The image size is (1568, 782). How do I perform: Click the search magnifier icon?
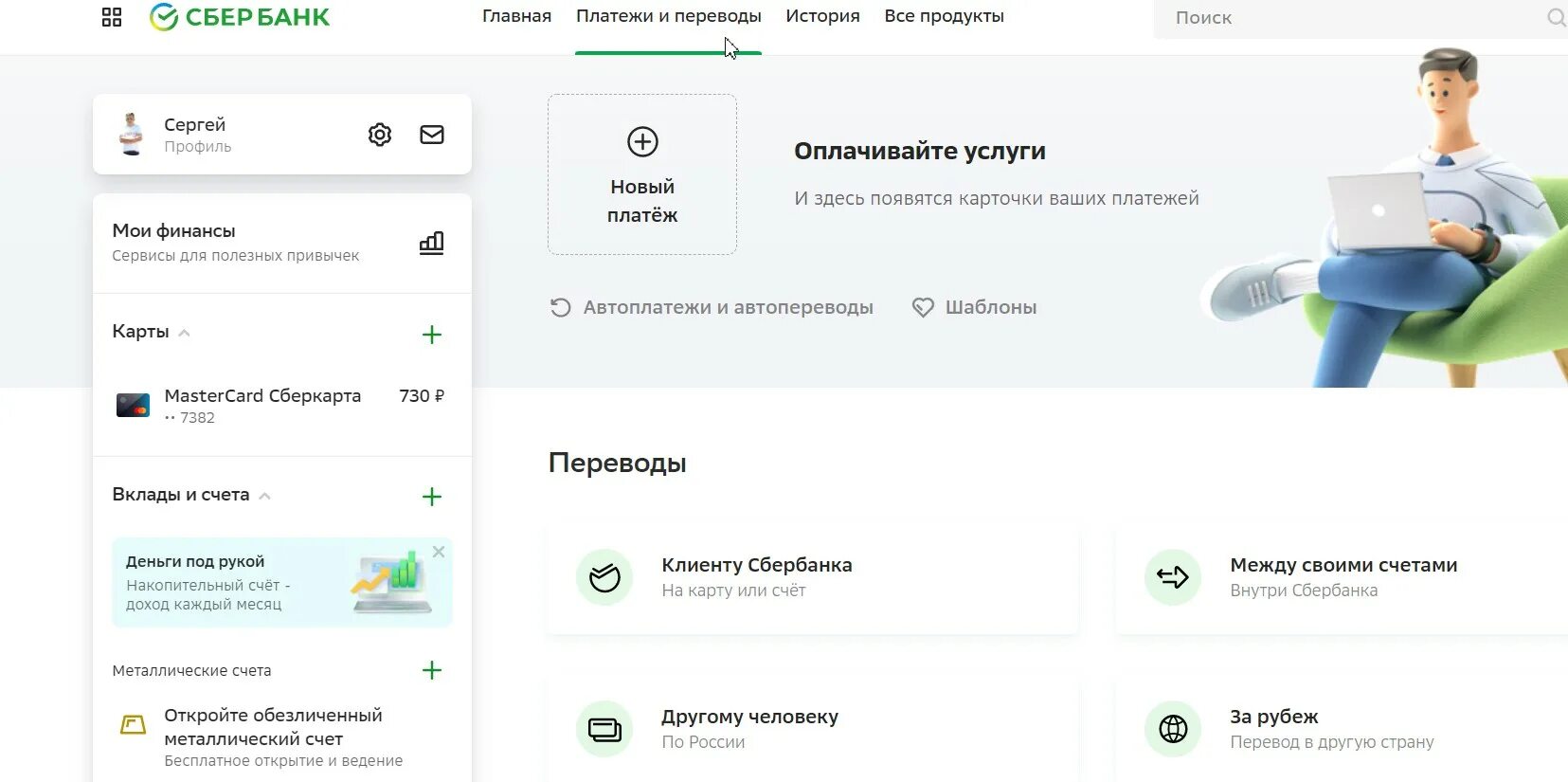[1556, 17]
